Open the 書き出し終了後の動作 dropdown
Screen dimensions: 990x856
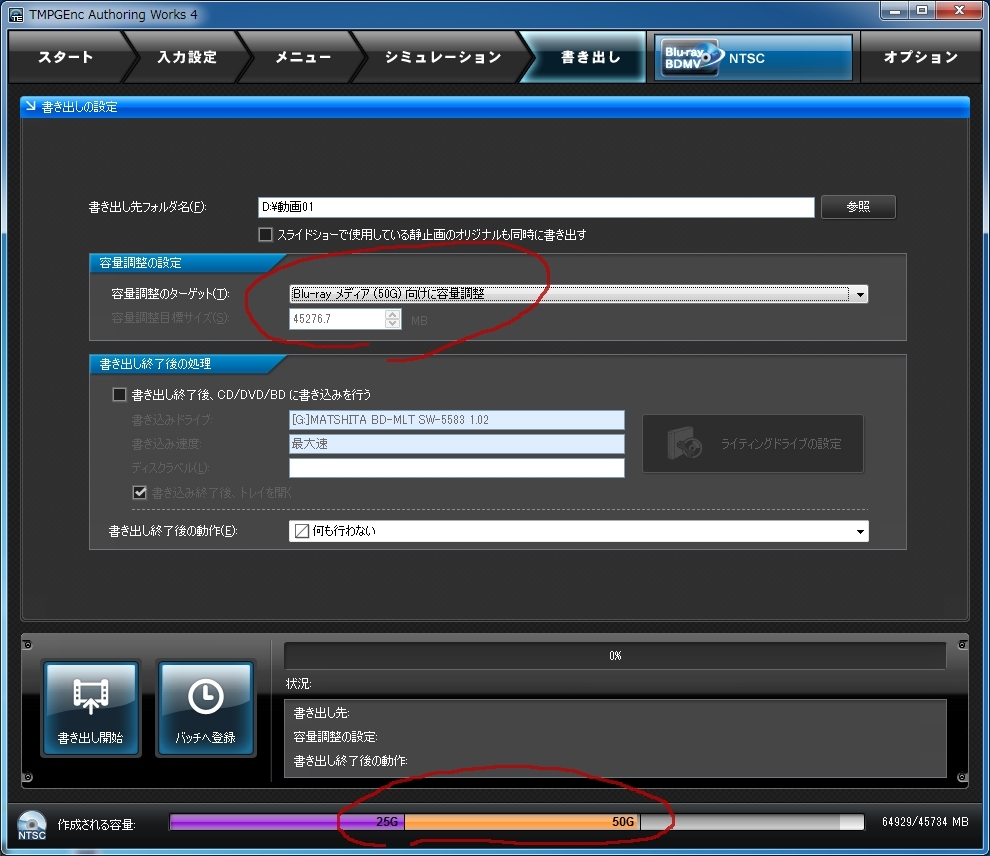tap(578, 531)
